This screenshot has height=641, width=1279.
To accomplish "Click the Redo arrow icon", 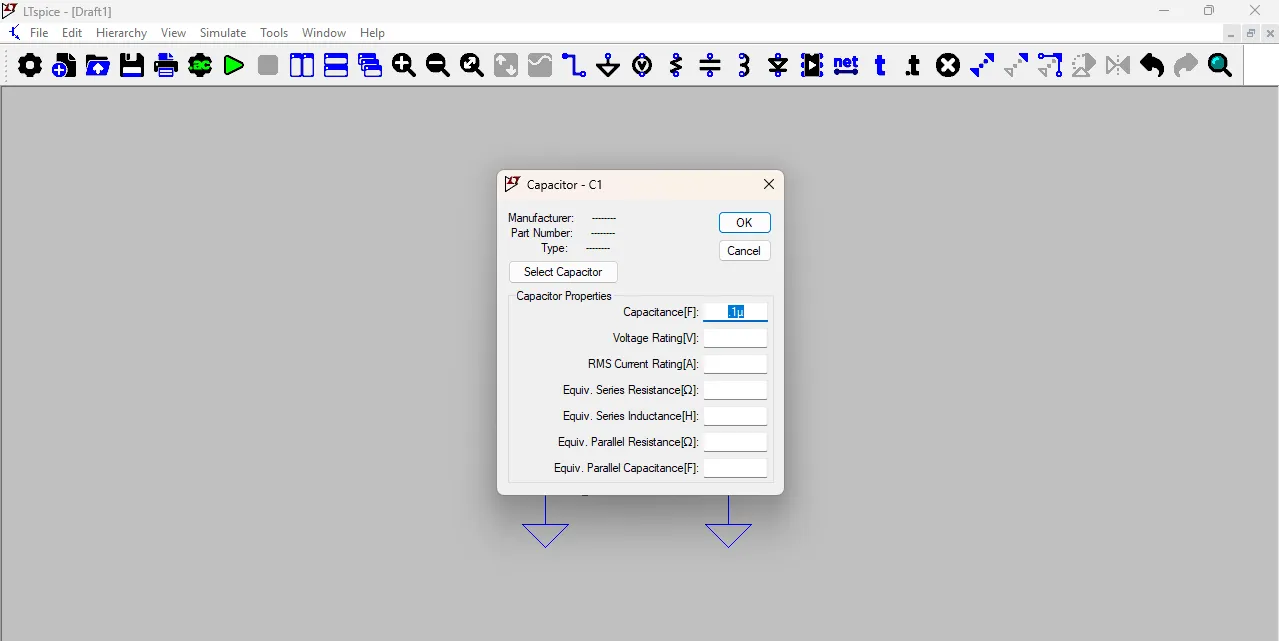I will (x=1186, y=66).
